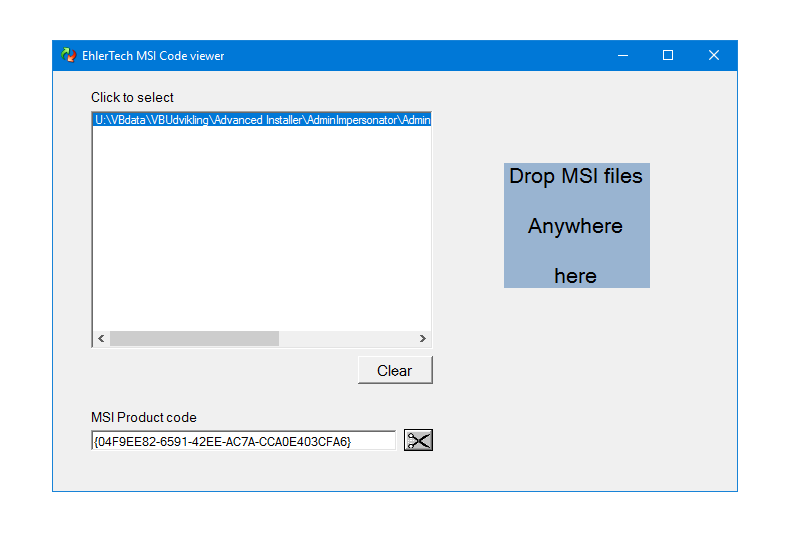The height and width of the screenshot is (548, 791).
Task: Click the left arrow of horizontal scrollbar
Action: point(100,339)
